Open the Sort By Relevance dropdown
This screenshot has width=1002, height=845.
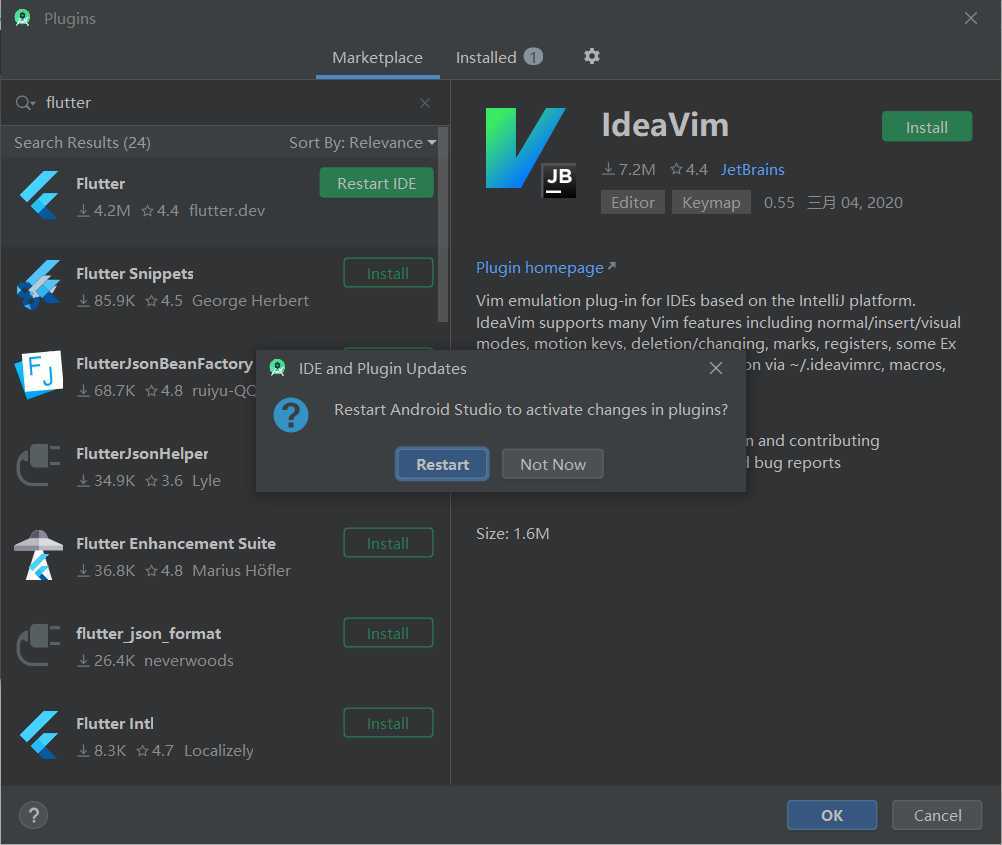[362, 143]
